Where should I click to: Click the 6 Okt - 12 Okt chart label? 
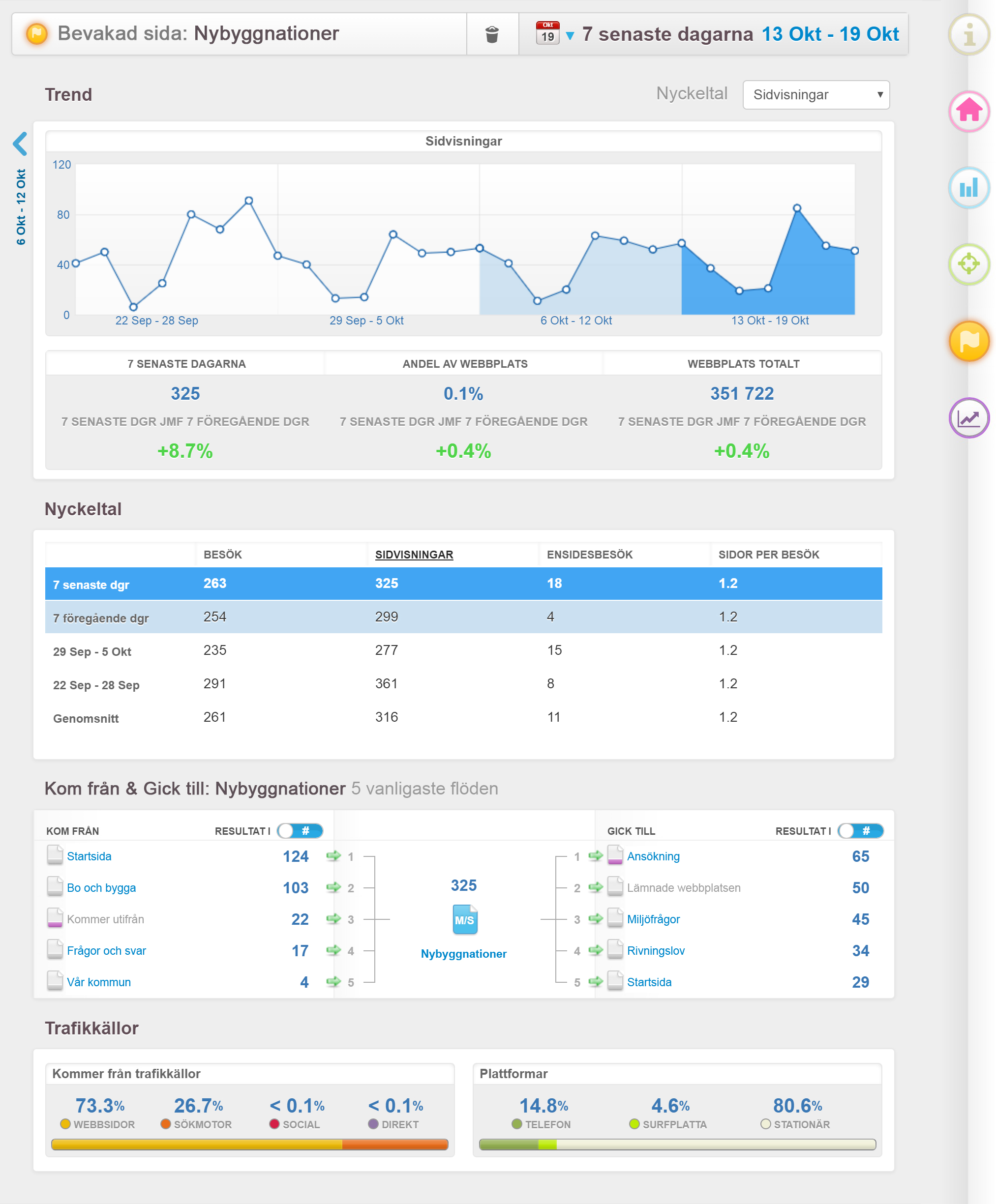pos(576,321)
